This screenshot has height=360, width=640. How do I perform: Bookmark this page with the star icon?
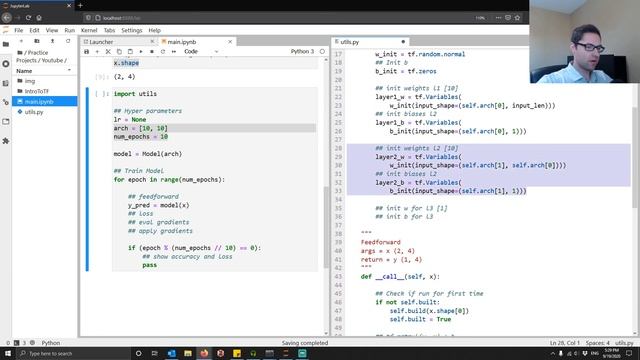coord(518,18)
